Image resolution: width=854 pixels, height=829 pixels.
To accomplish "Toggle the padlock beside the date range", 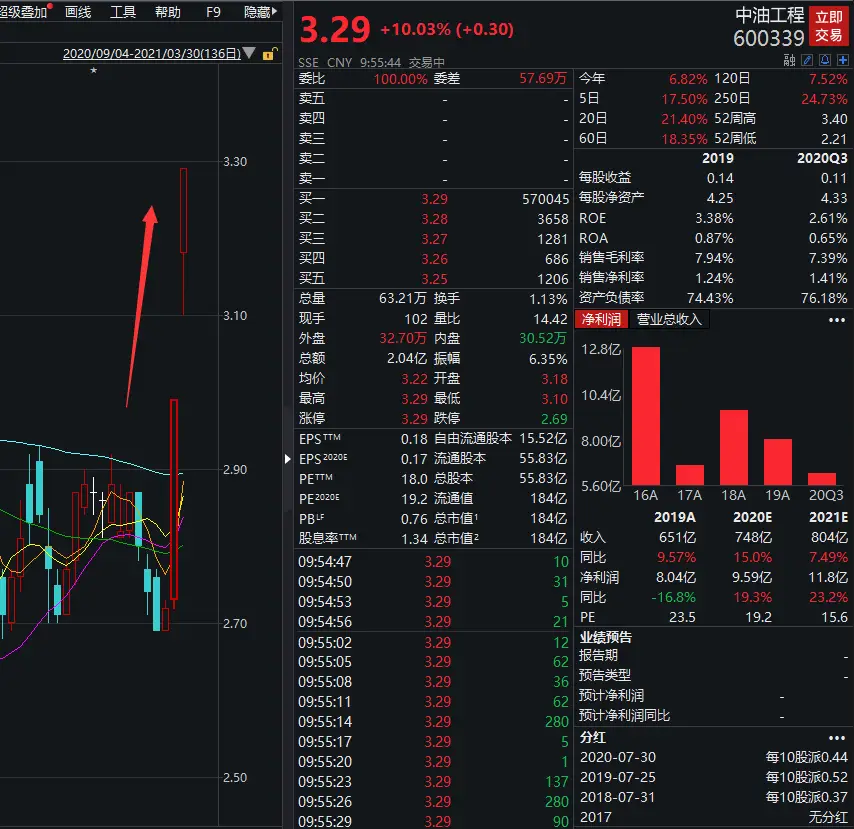I will 268,52.
